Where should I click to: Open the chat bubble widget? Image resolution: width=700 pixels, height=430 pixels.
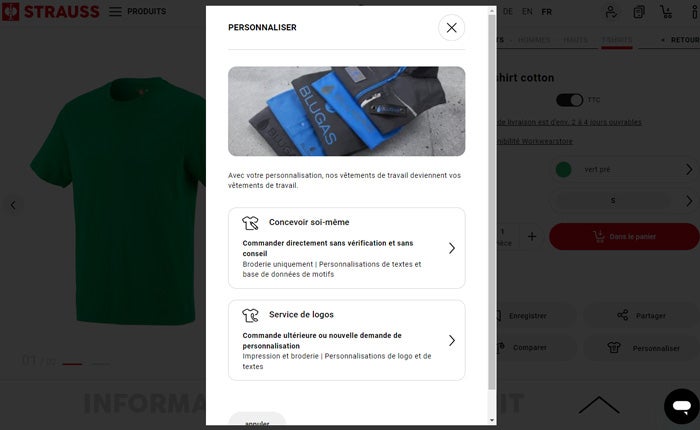pyautogui.click(x=682, y=406)
